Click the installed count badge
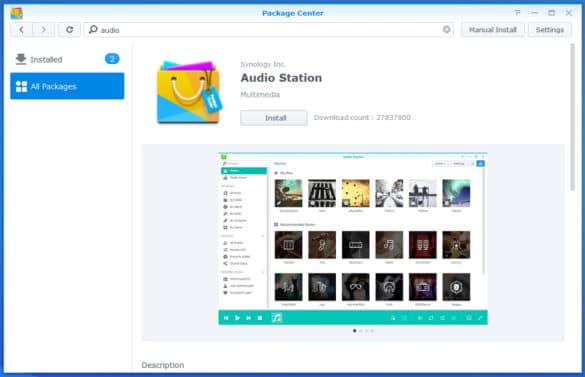585x377 pixels. coord(112,59)
